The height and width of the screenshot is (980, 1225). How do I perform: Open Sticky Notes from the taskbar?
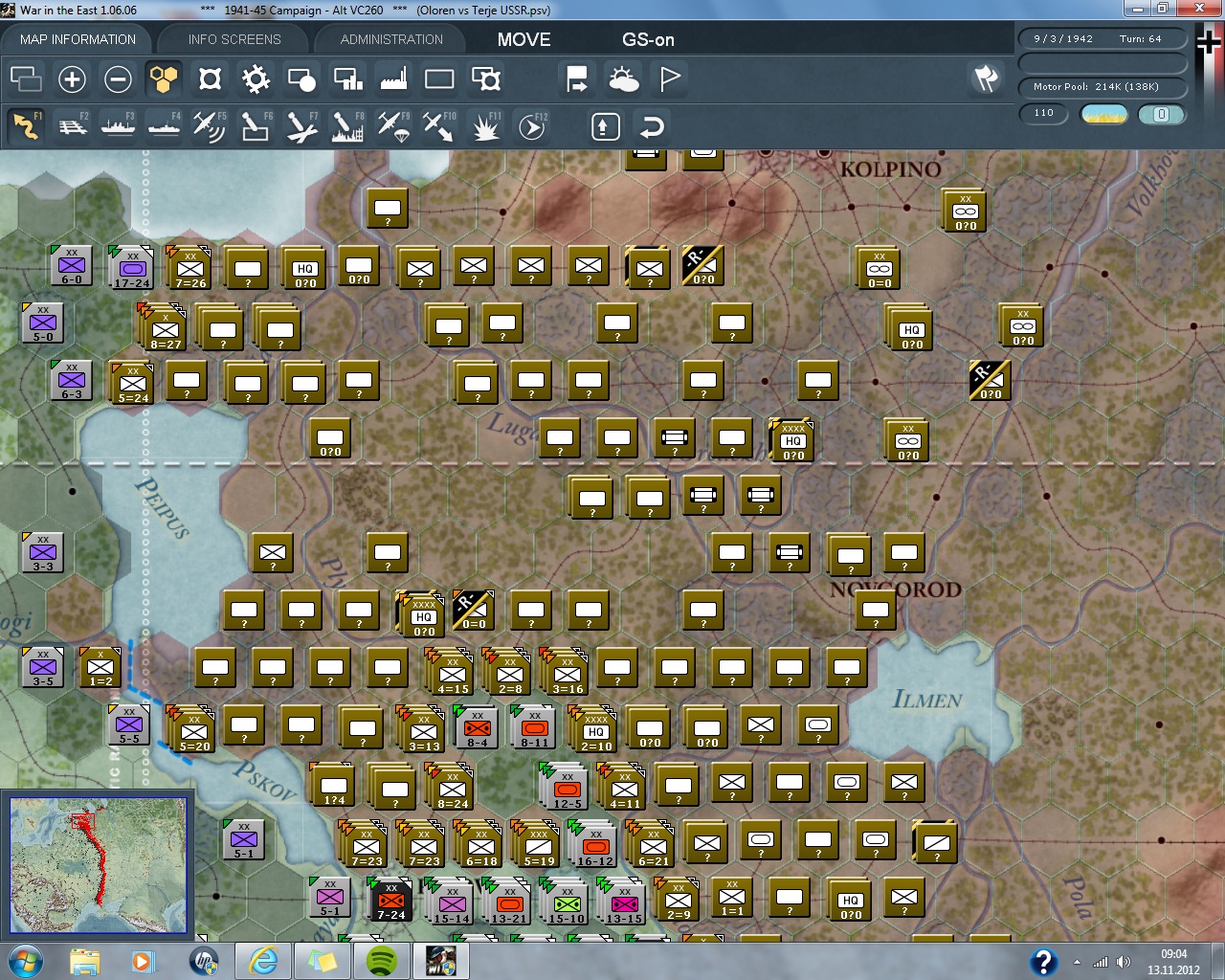tap(322, 961)
